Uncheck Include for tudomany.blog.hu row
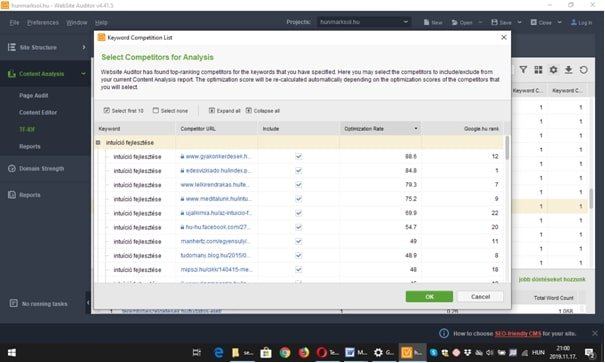605x363 pixels. point(298,255)
